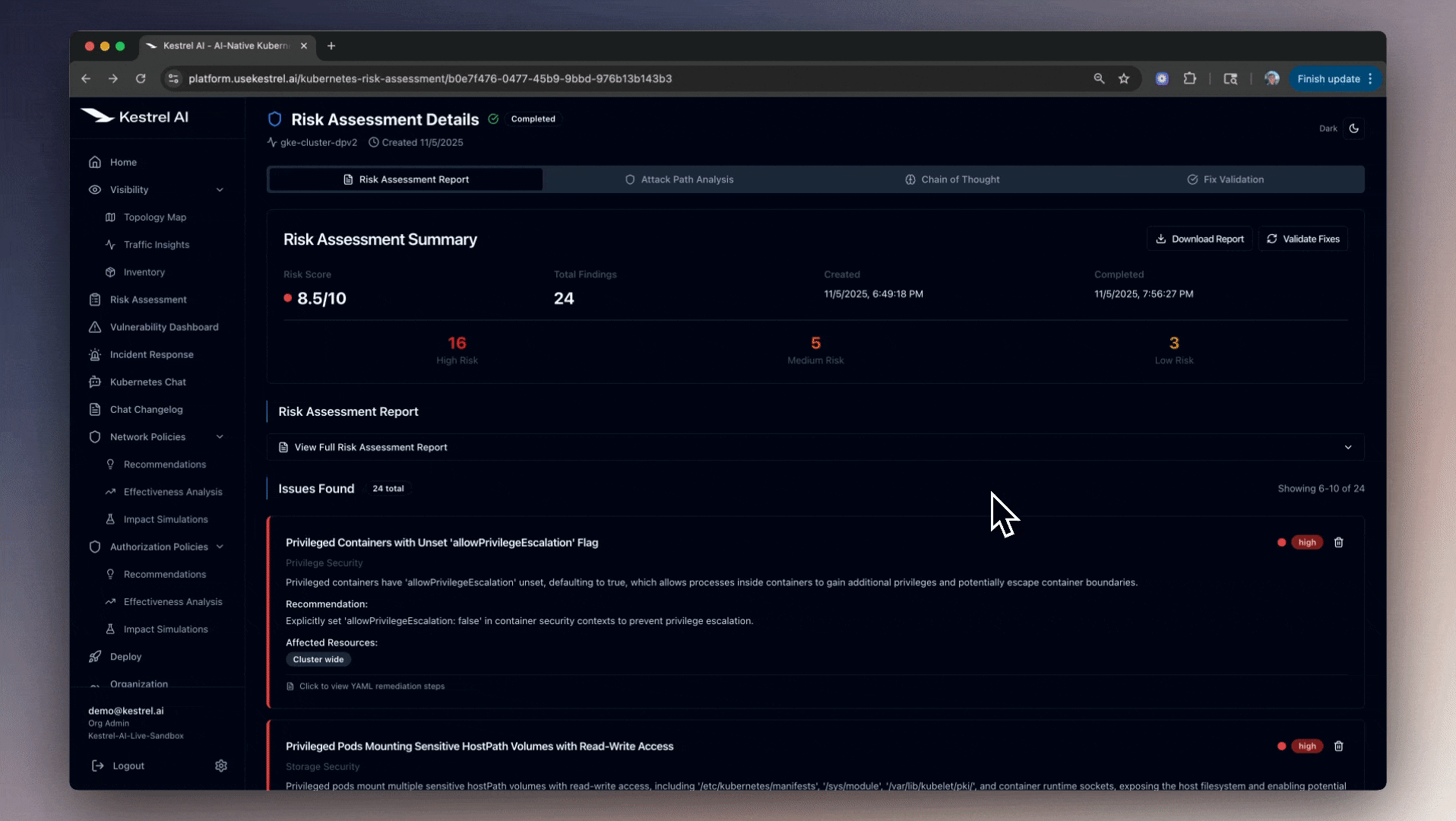Image resolution: width=1456 pixels, height=821 pixels.
Task: Click the settings gear icon beside Logout
Action: coord(221,766)
